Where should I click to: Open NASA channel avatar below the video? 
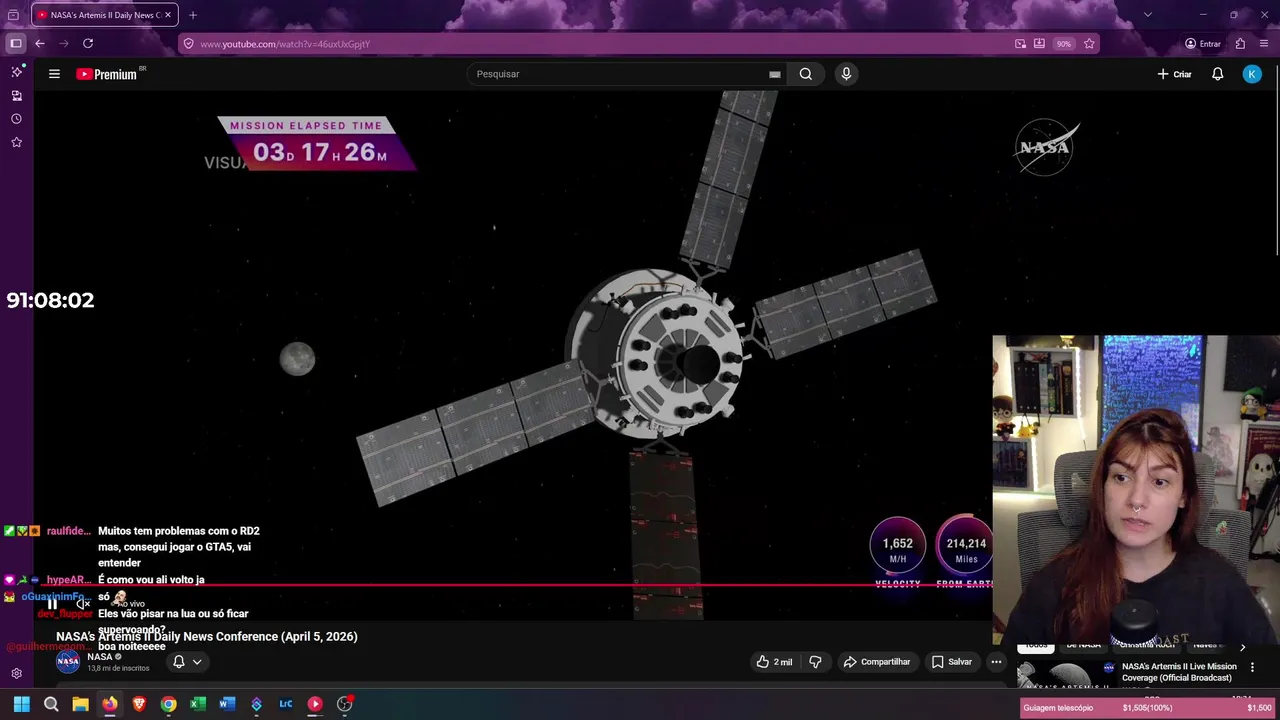click(x=68, y=662)
